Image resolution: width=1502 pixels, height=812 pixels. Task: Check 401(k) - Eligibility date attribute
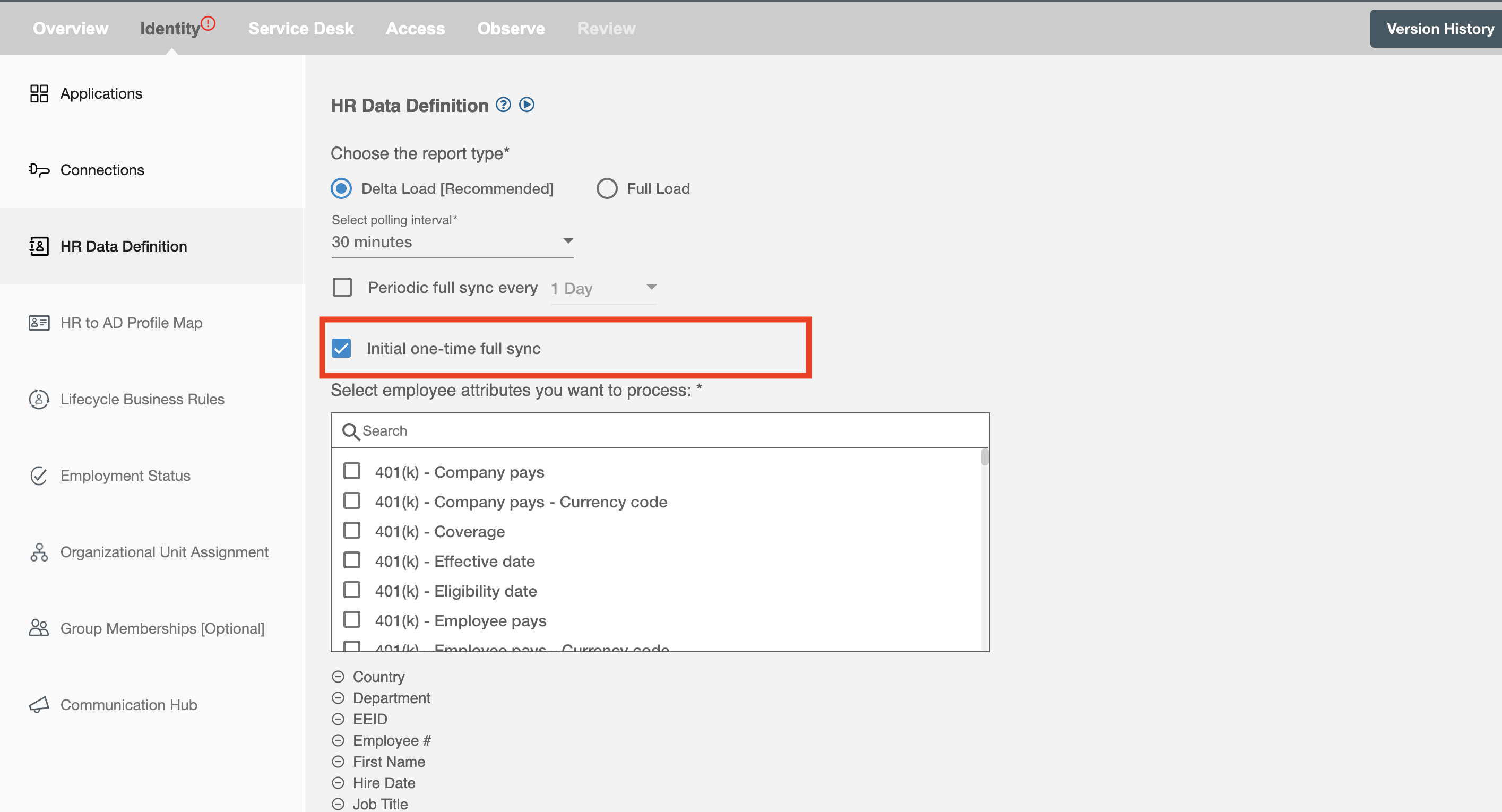pyautogui.click(x=351, y=590)
